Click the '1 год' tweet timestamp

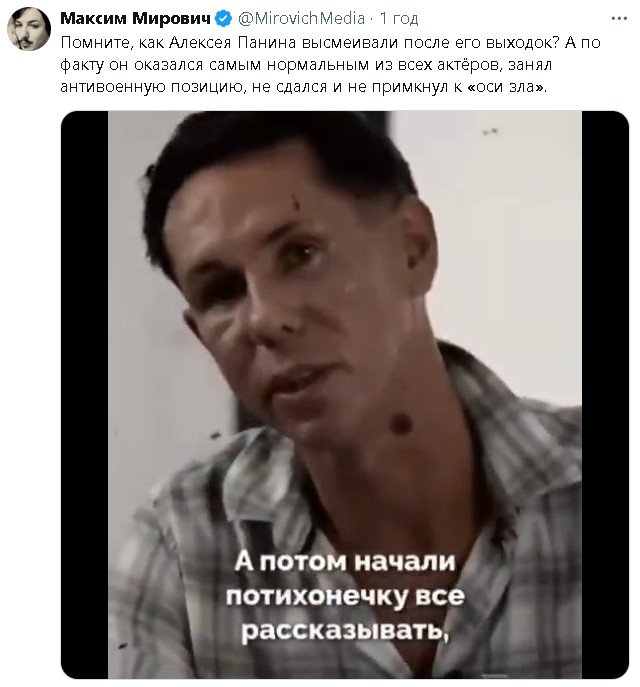click(x=399, y=18)
